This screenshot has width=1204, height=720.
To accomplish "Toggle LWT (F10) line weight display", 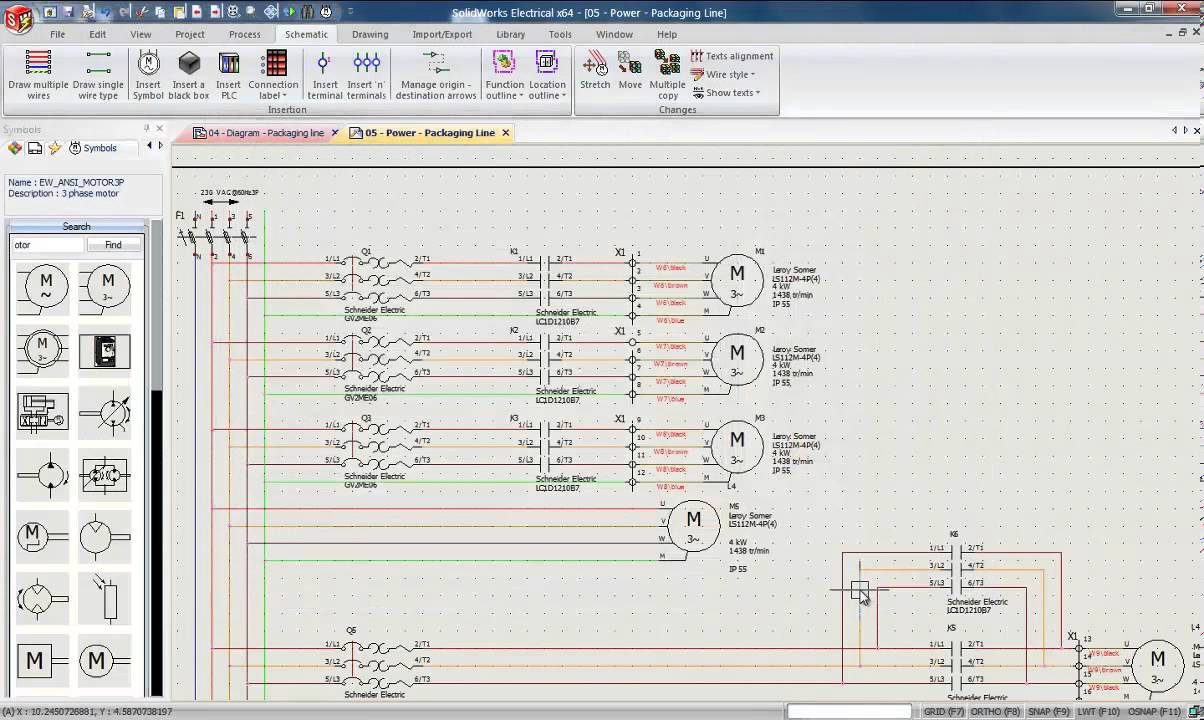I will pyautogui.click(x=1098, y=712).
